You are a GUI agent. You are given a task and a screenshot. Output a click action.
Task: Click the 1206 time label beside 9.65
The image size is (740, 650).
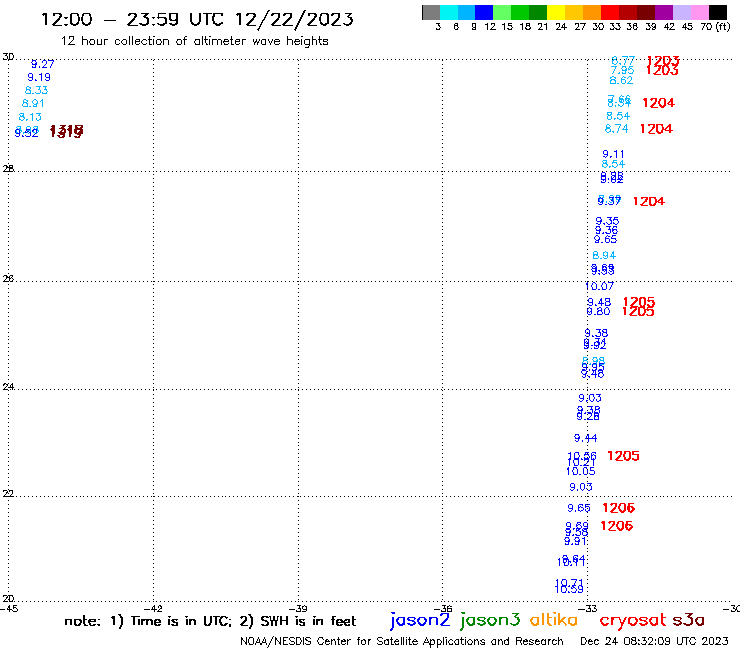619,508
